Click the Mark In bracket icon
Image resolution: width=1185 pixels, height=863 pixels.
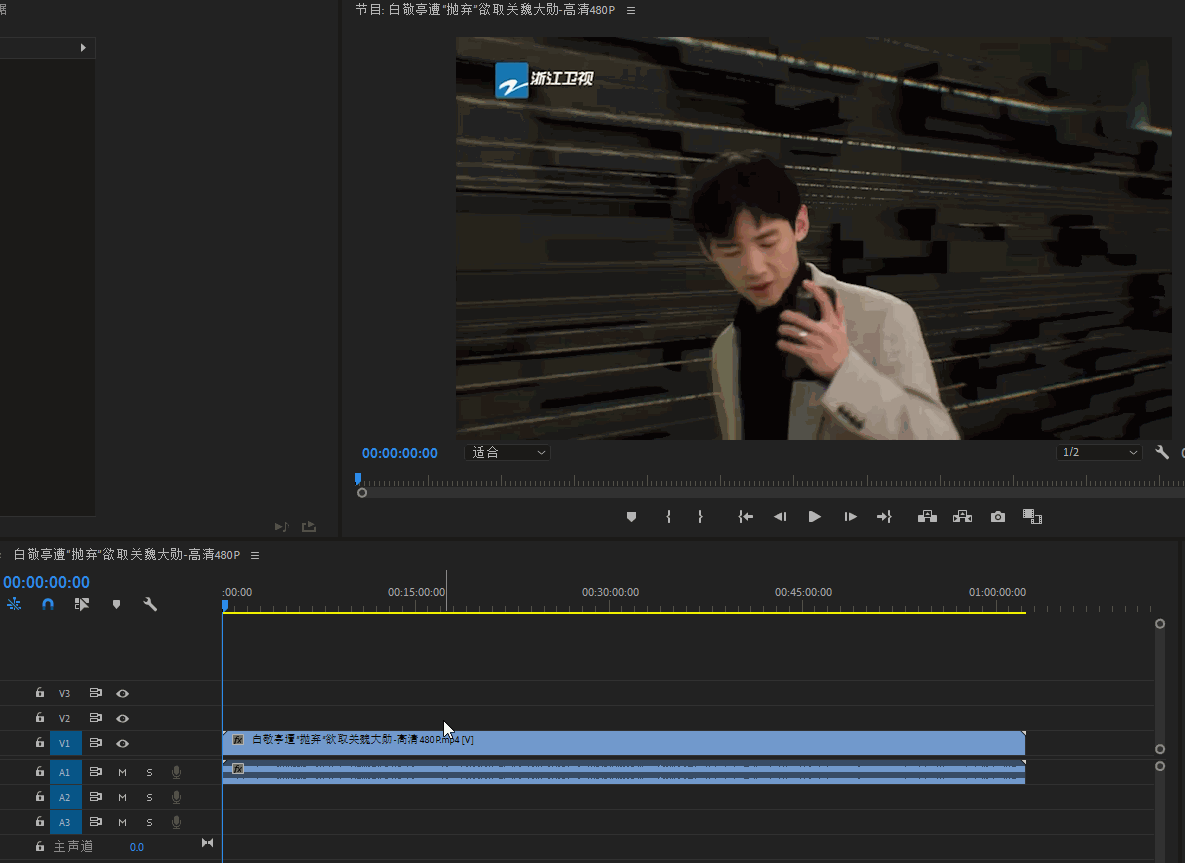pyautogui.click(x=668, y=517)
